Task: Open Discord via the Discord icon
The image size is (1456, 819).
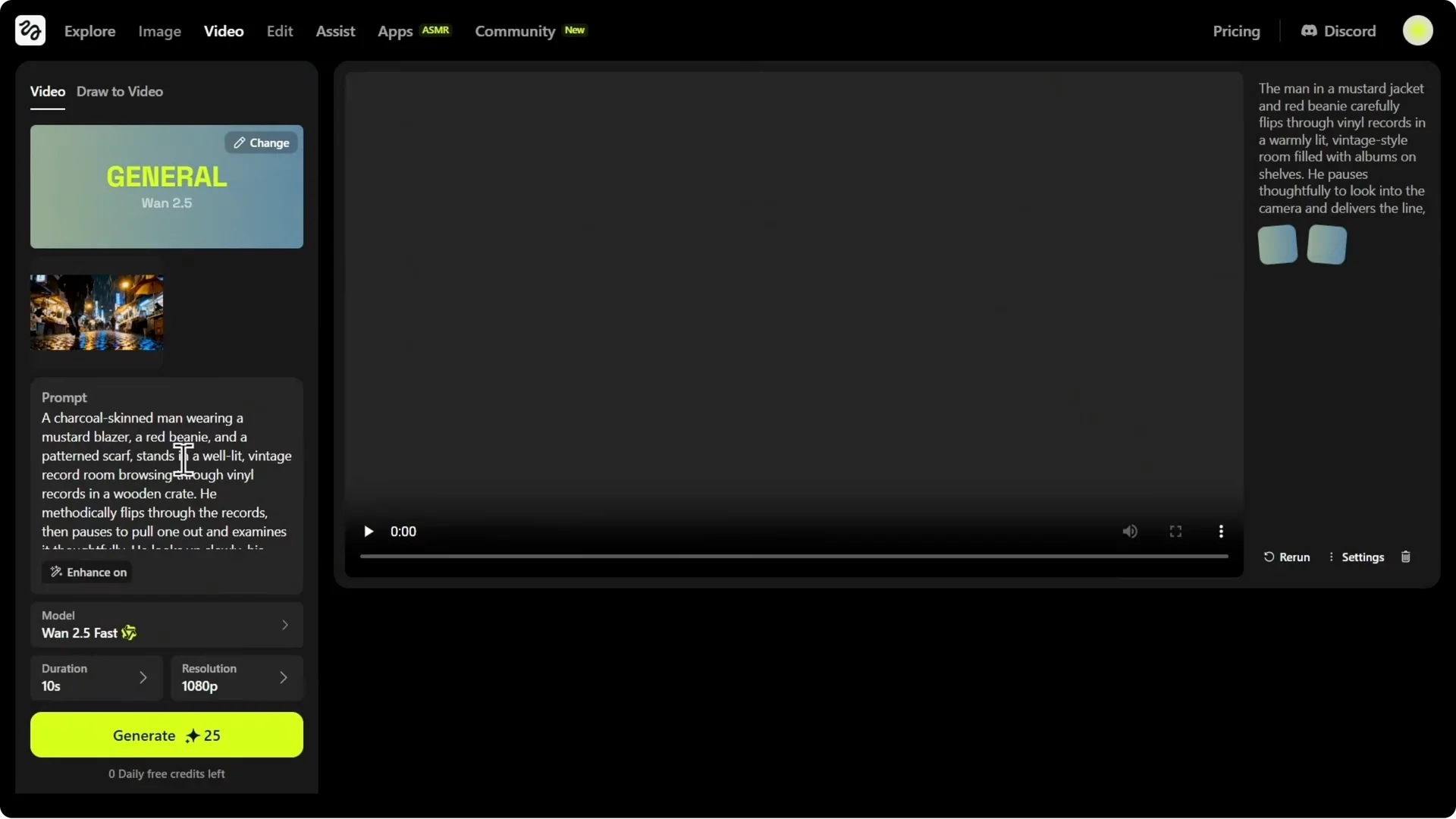Action: tap(1309, 31)
